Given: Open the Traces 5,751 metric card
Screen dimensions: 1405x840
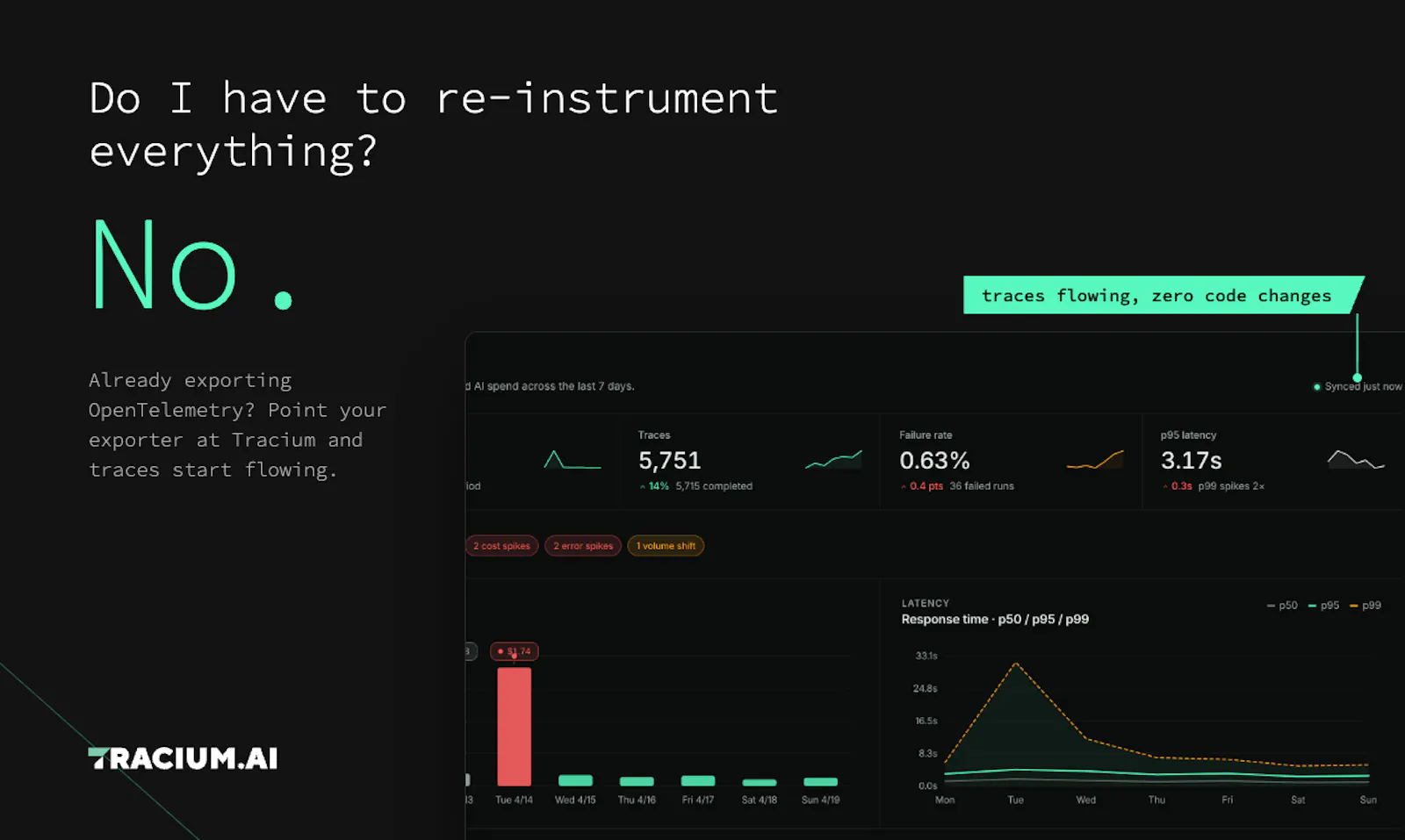Looking at the screenshot, I should 749,462.
